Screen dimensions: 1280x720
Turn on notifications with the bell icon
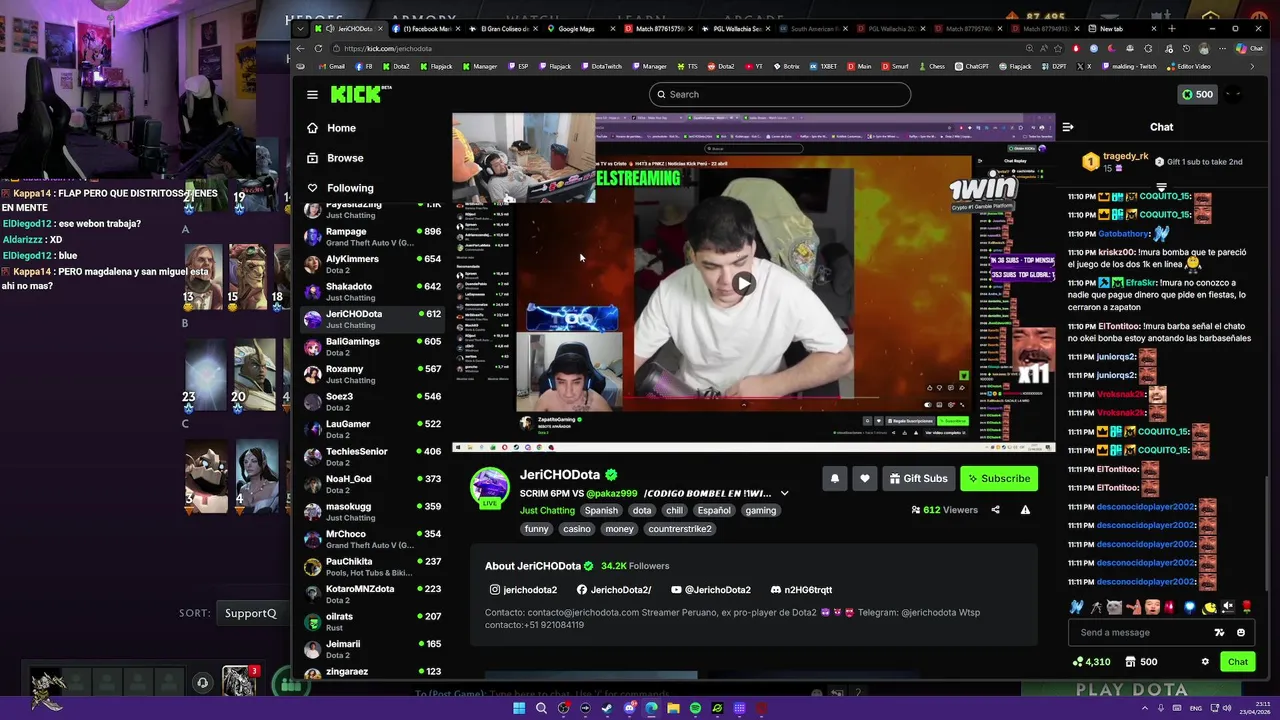click(835, 479)
